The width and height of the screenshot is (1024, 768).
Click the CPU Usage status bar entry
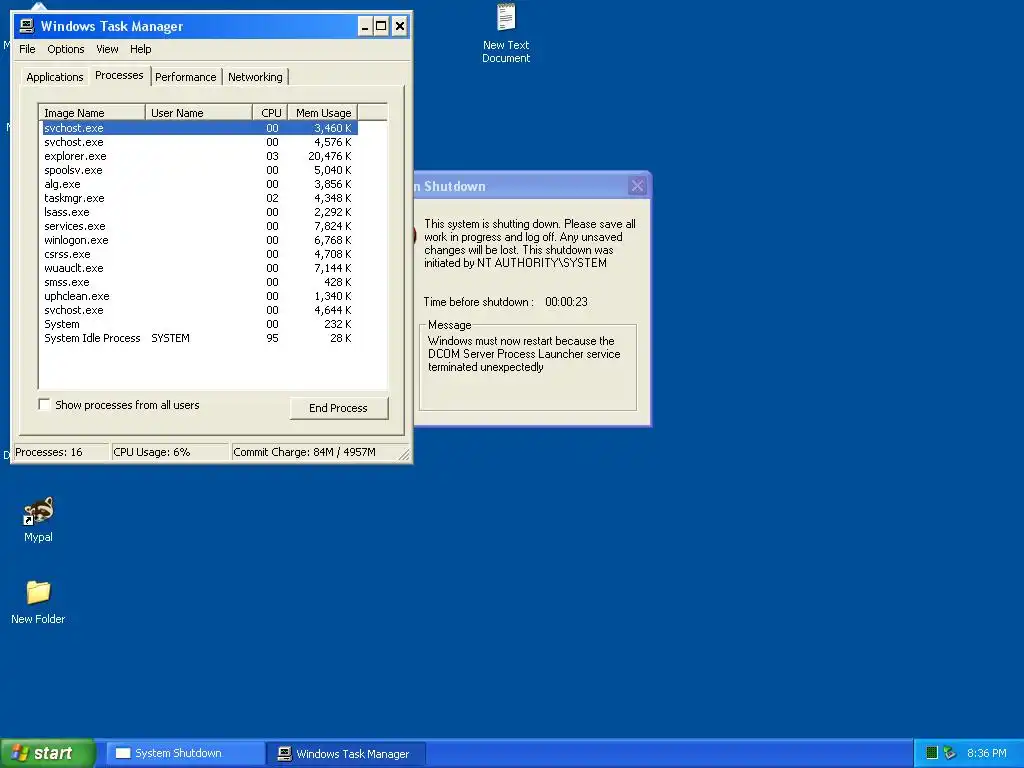click(x=170, y=452)
